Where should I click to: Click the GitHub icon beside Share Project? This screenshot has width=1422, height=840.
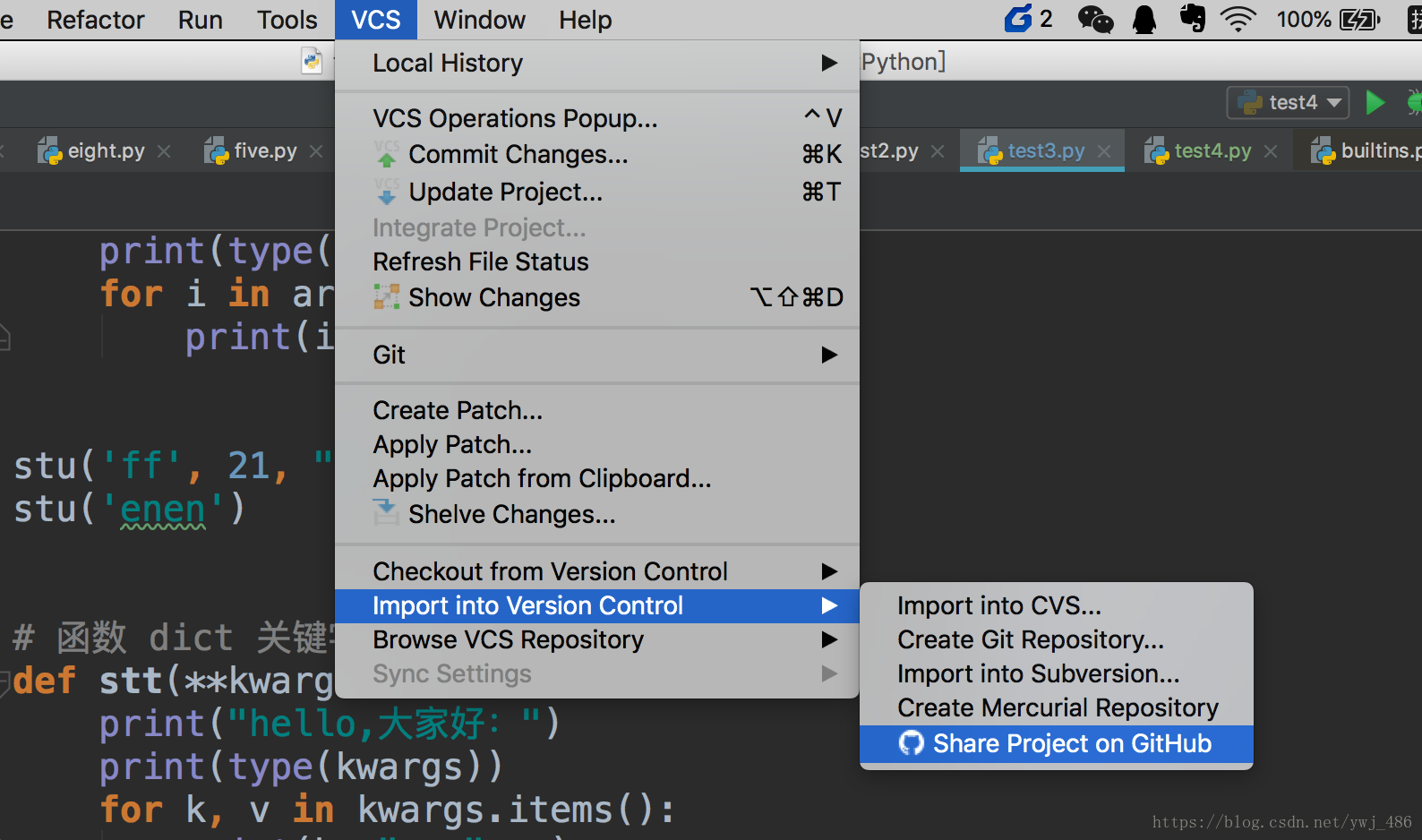(x=912, y=743)
